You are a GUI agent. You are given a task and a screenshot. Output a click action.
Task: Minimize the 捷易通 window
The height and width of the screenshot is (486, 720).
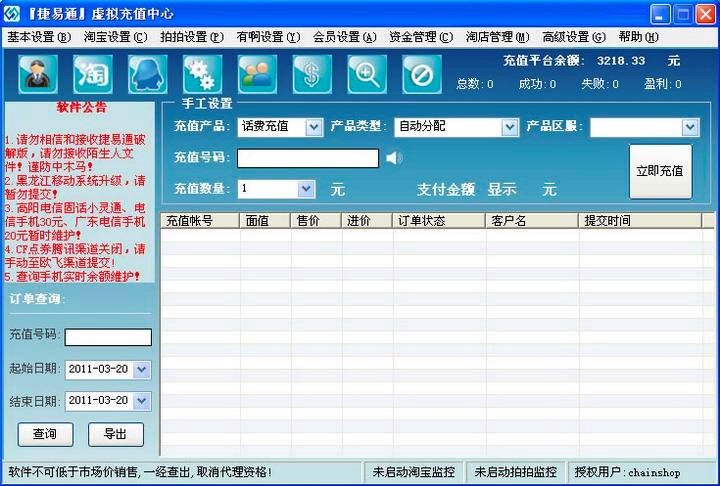point(660,14)
